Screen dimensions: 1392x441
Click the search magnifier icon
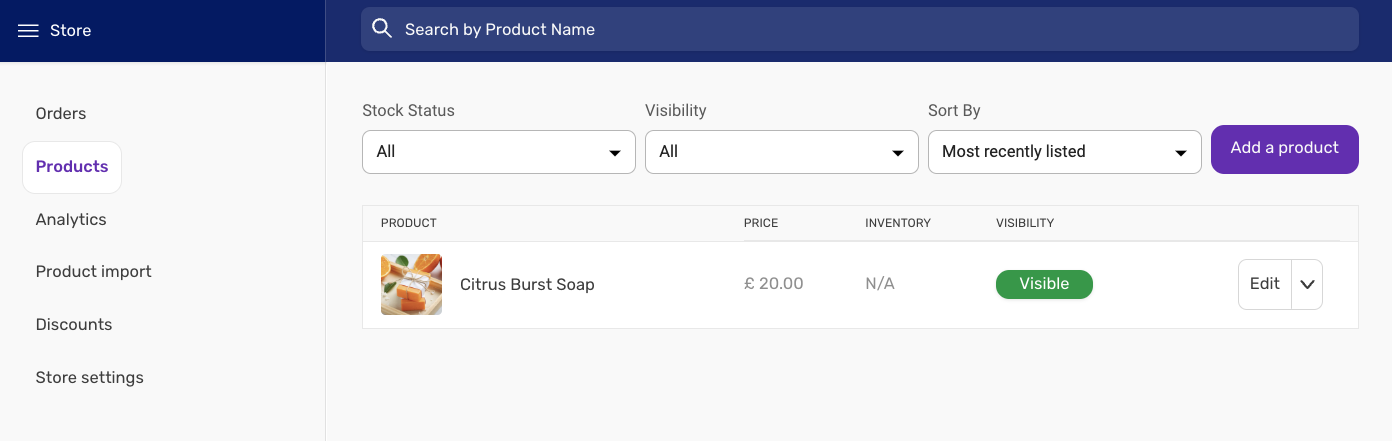pyautogui.click(x=382, y=29)
